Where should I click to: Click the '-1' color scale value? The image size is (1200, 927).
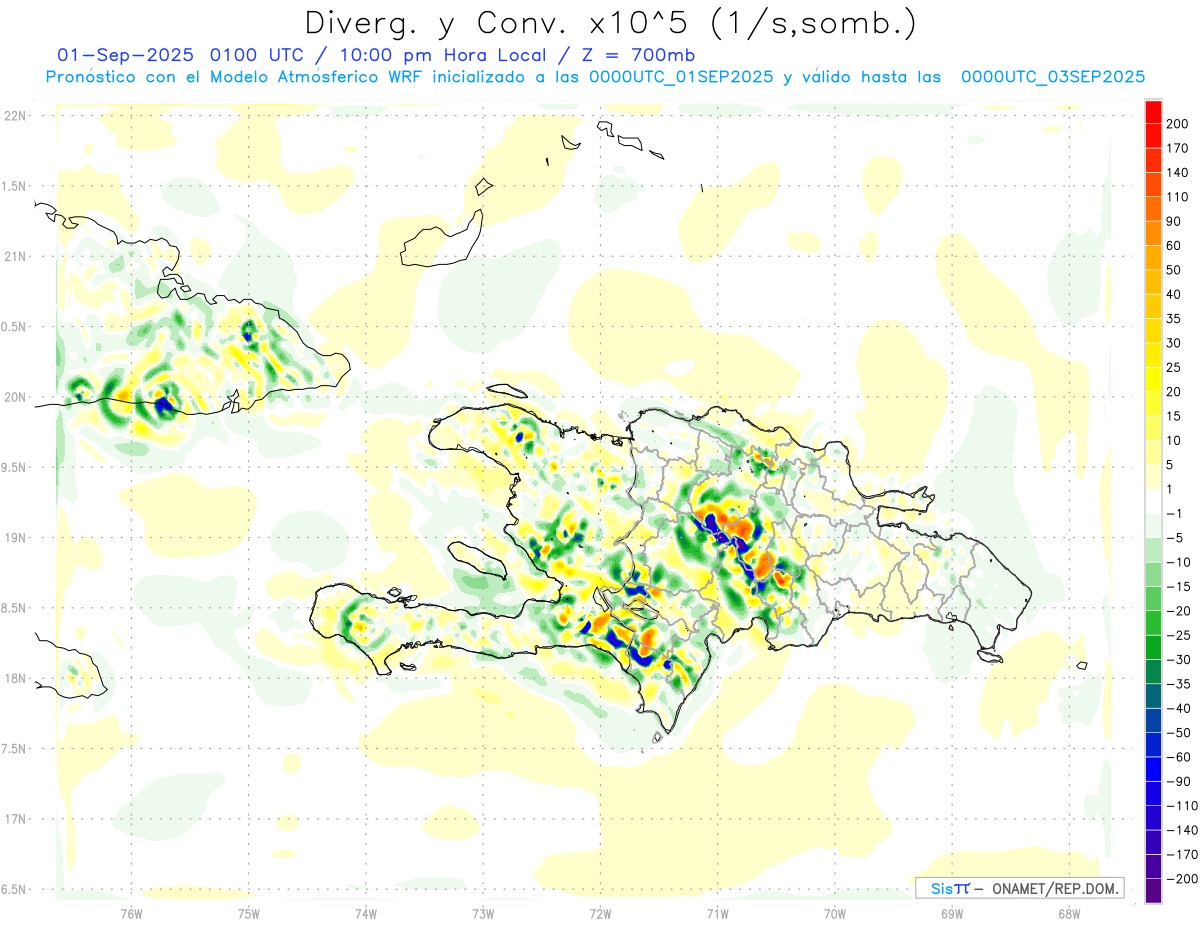[1174, 514]
